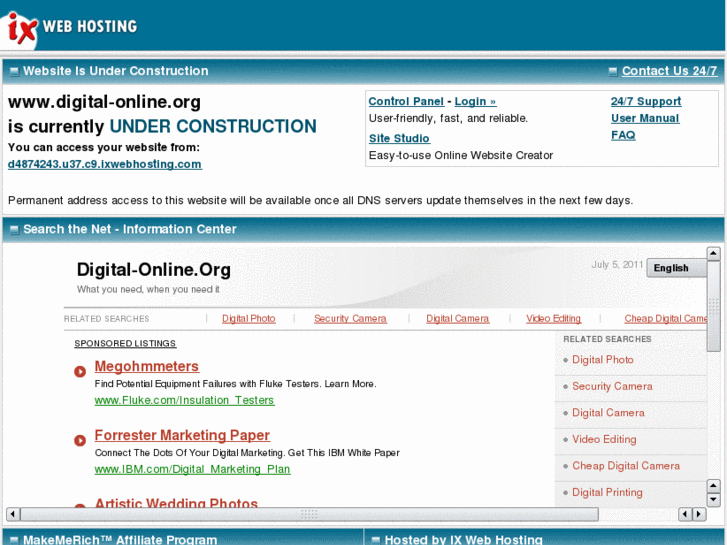Image resolution: width=727 pixels, height=545 pixels.
Task: Click the scroll up arrow at bottom of vertical scrollbar
Action: click(713, 486)
